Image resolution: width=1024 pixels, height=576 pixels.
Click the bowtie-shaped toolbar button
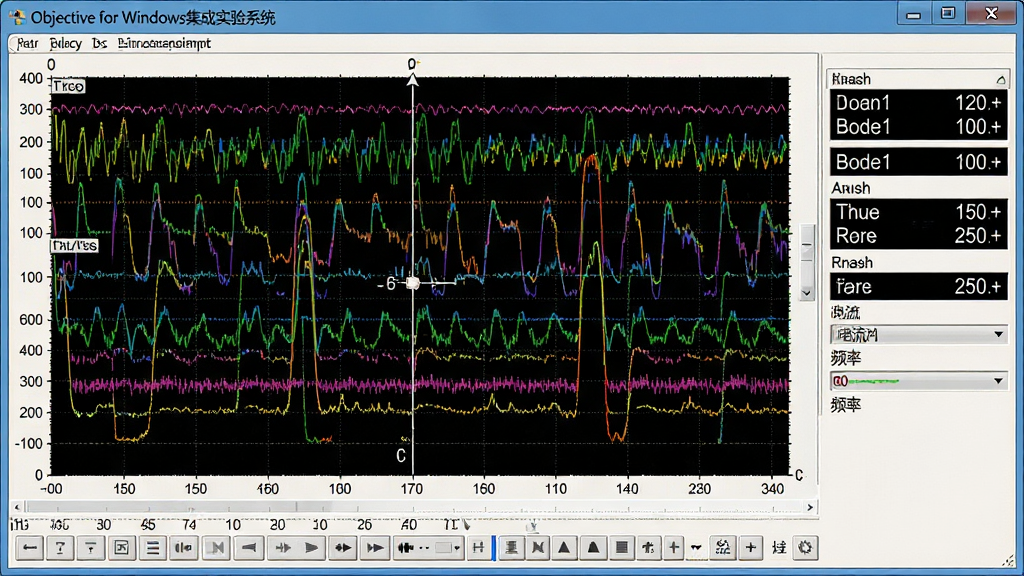tap(538, 547)
